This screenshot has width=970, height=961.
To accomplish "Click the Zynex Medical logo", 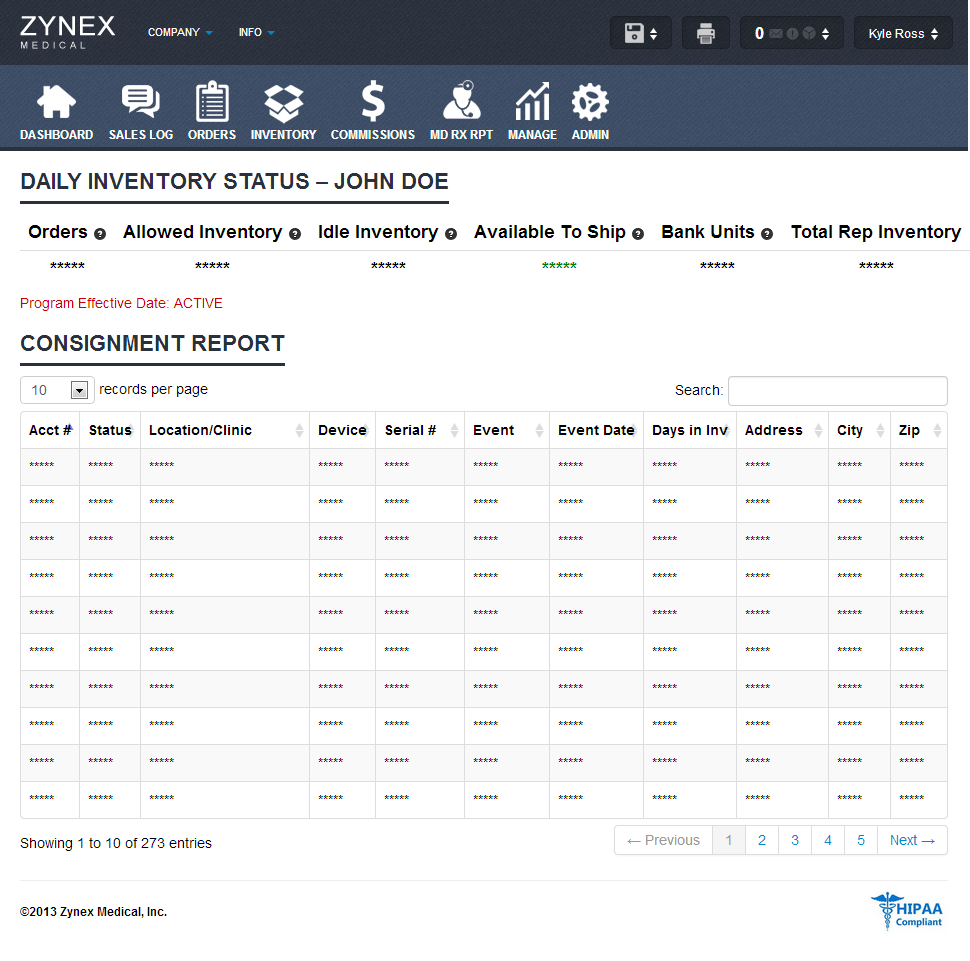I will [67, 32].
